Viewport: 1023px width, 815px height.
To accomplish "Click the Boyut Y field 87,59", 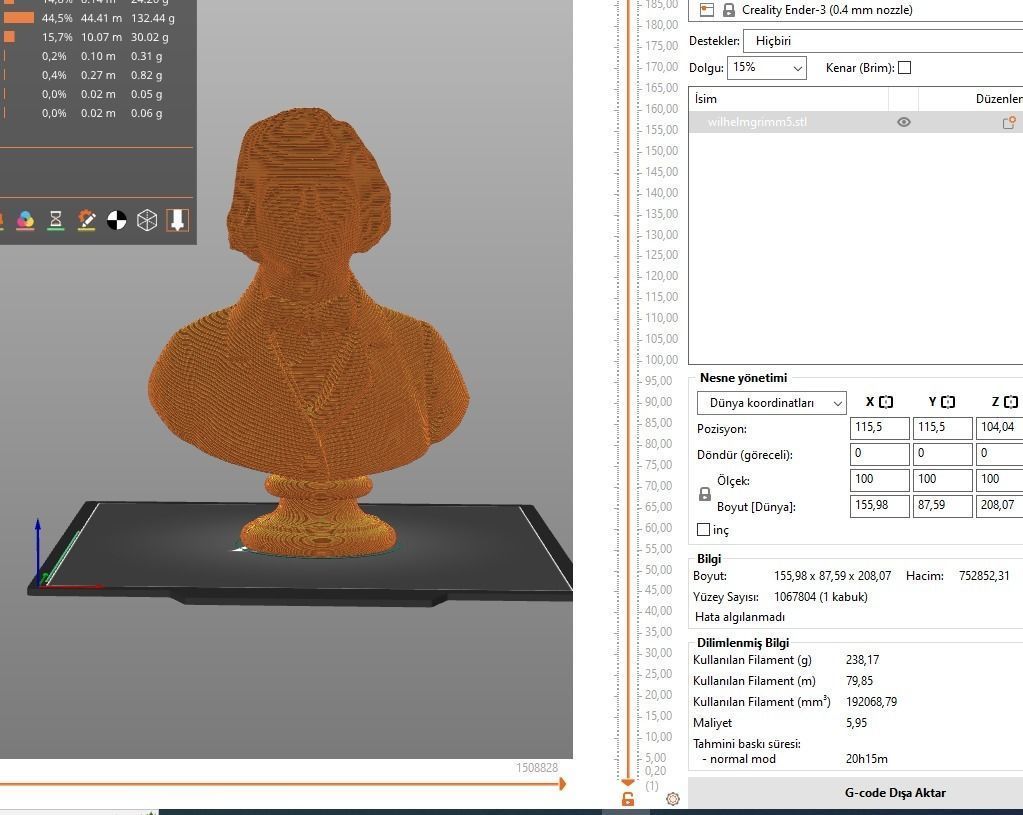I will click(942, 506).
